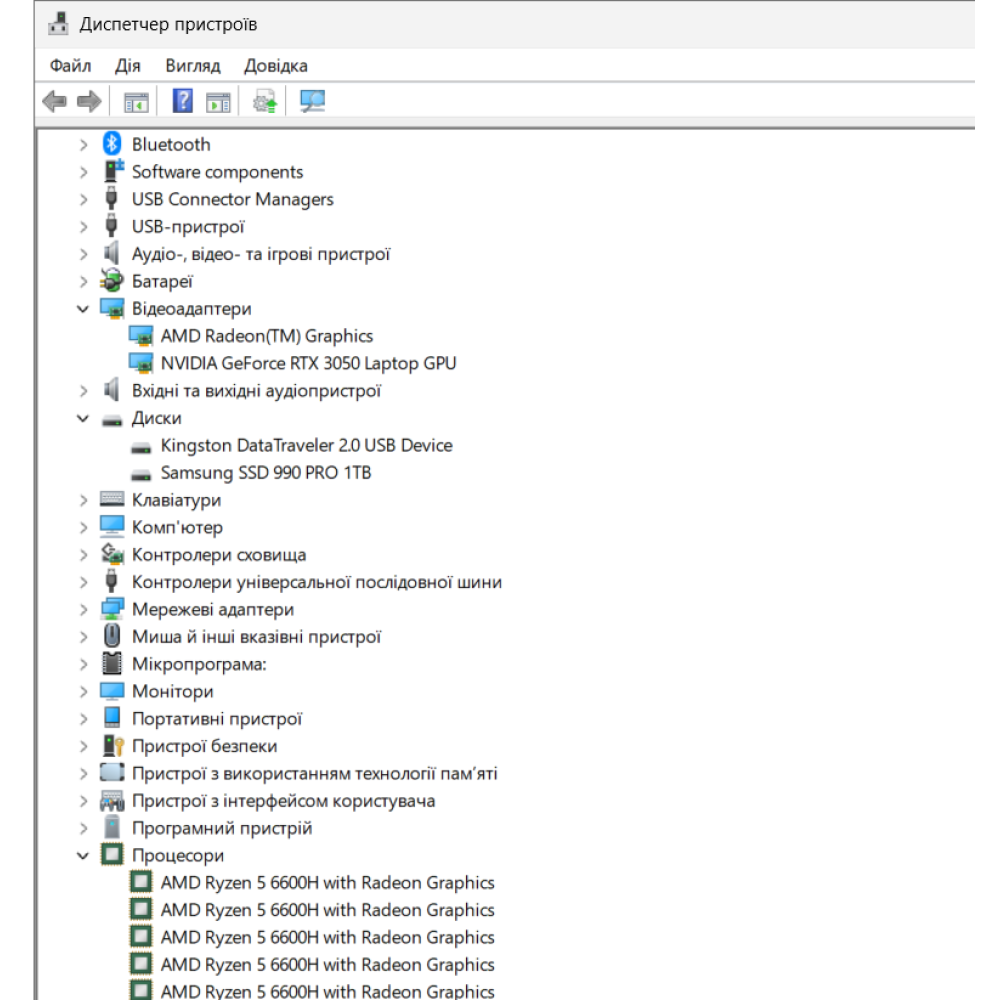
Task: Click scan for hardware changes icon
Action: pyautogui.click(x=313, y=101)
